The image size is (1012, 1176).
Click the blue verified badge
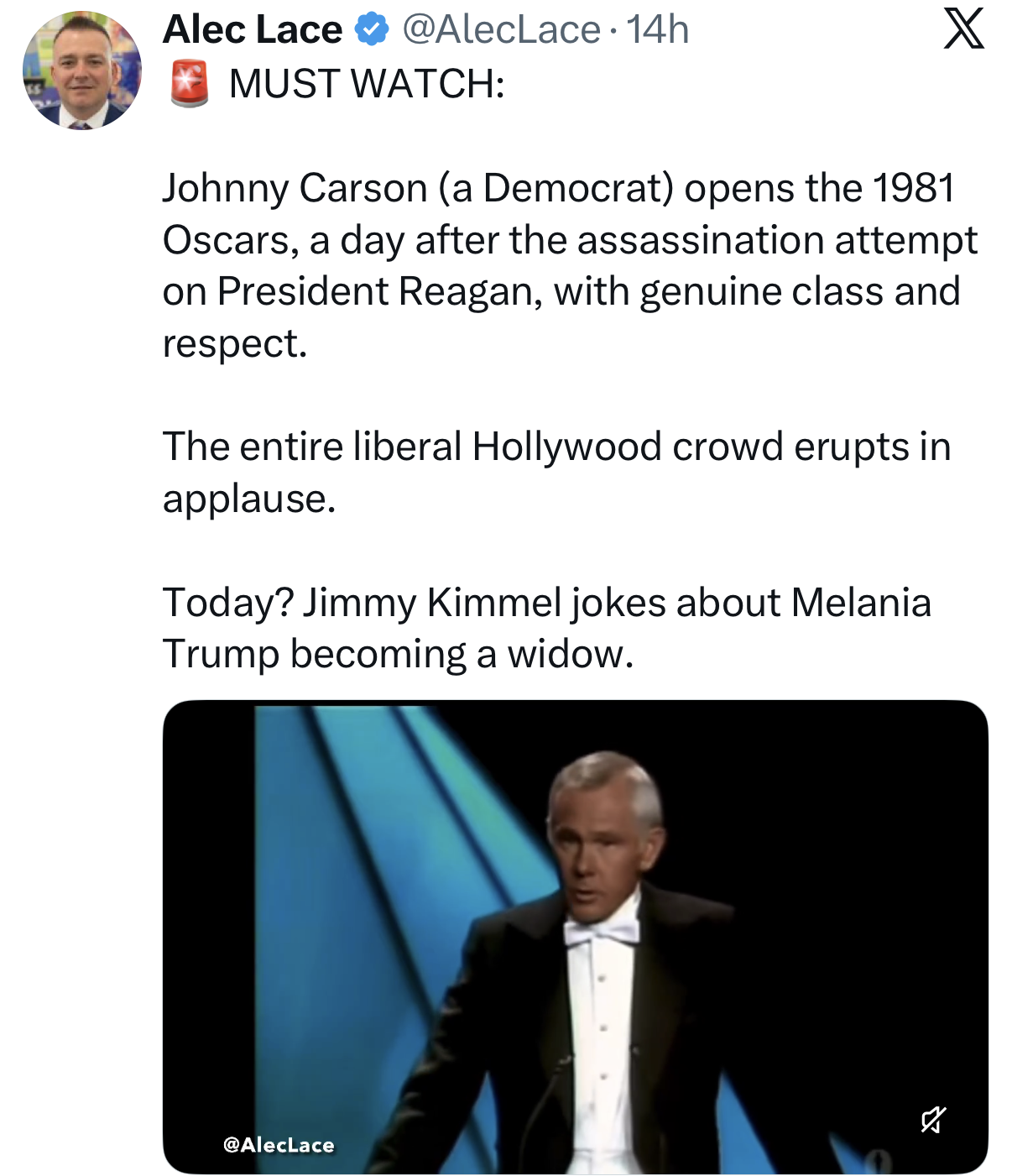[x=372, y=30]
